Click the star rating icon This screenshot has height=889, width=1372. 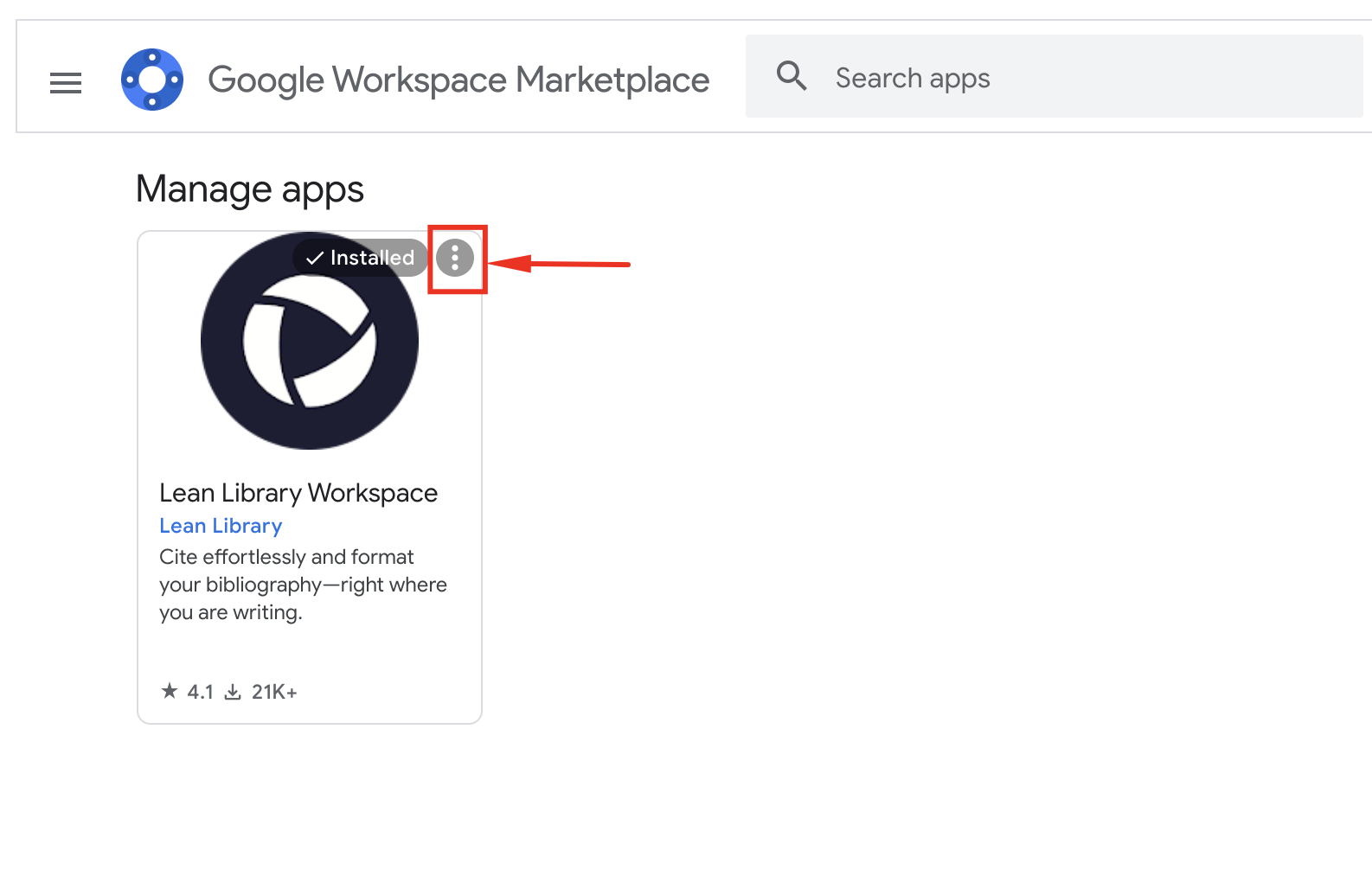(x=170, y=691)
